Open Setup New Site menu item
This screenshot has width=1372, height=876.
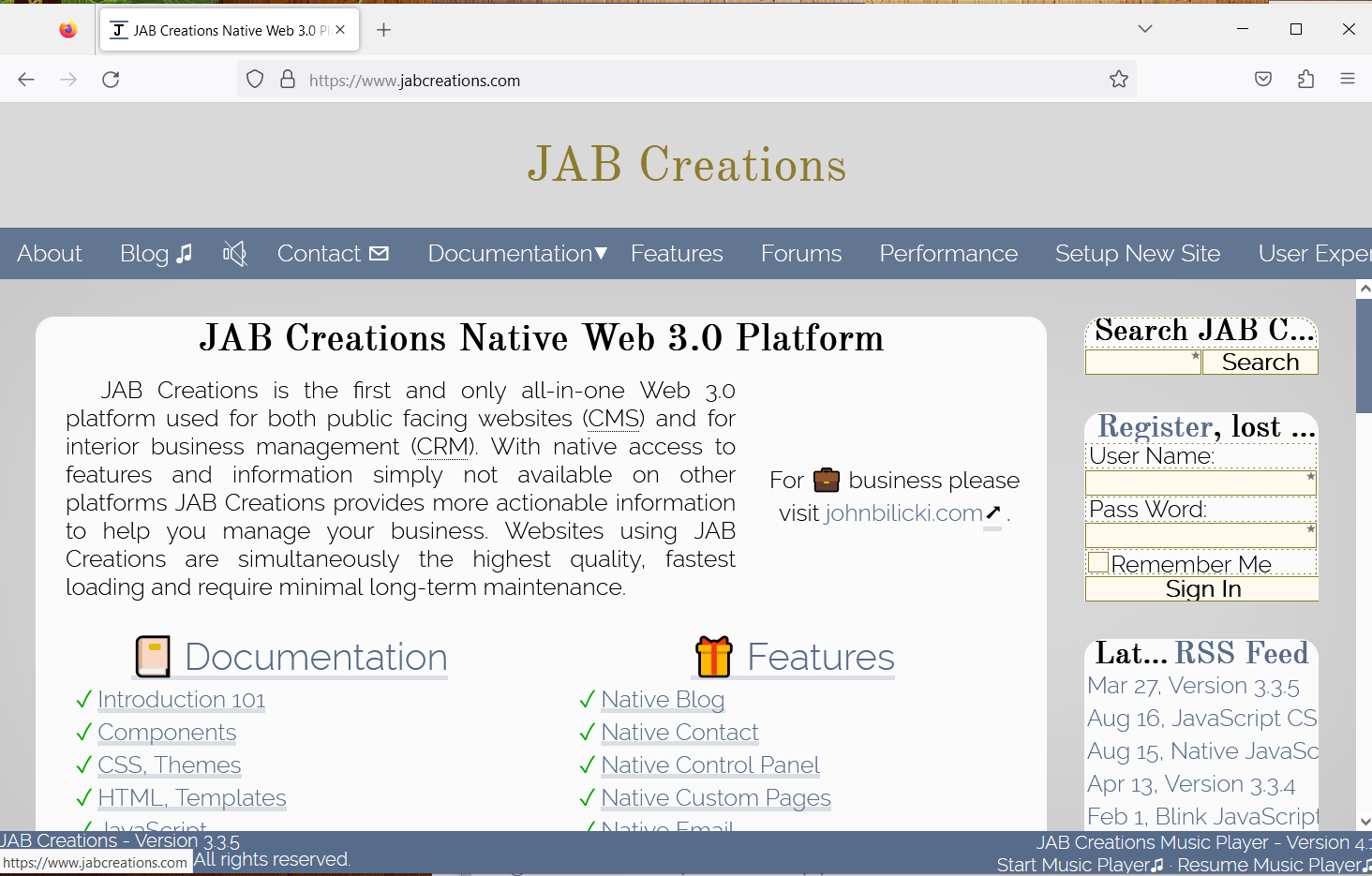1138,253
